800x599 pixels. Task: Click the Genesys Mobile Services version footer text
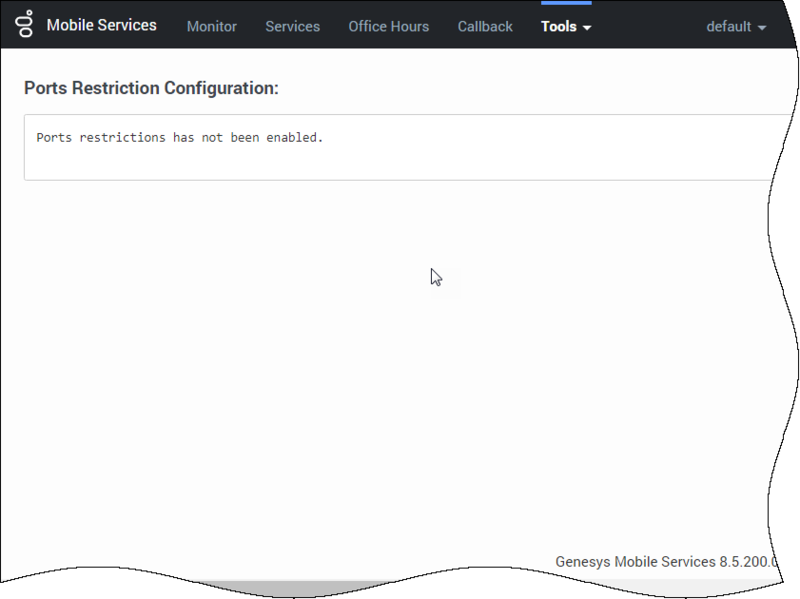(666, 562)
